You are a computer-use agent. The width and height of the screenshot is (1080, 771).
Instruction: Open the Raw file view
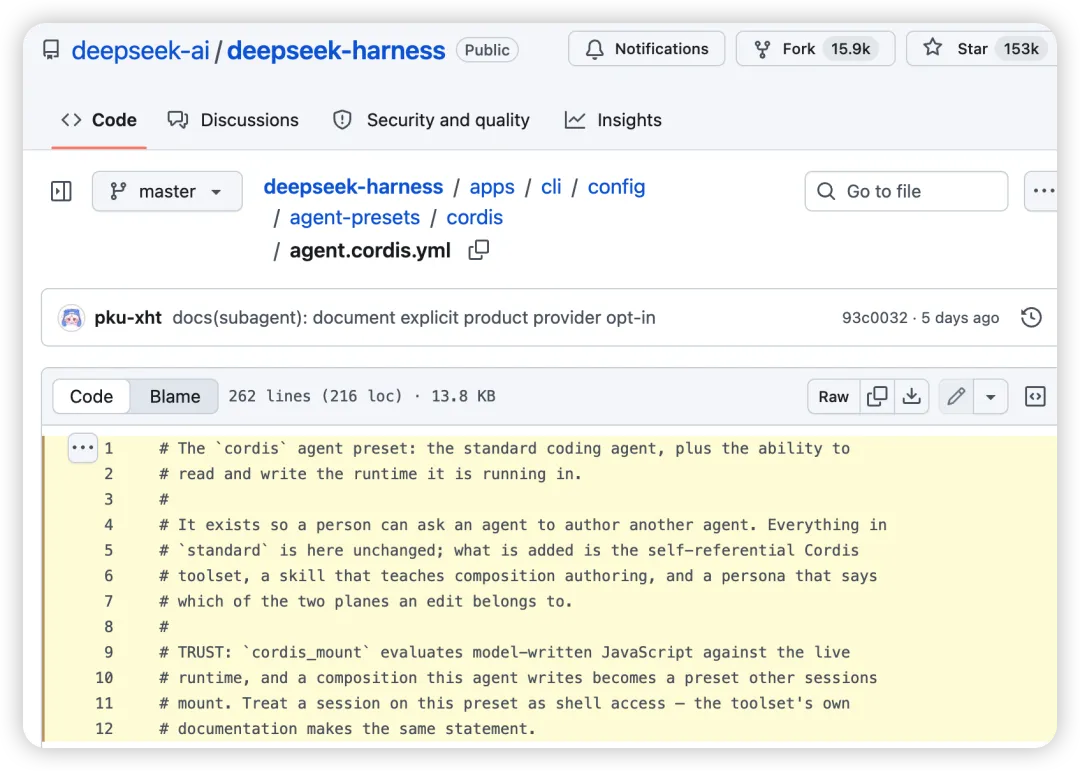[x=833, y=396]
